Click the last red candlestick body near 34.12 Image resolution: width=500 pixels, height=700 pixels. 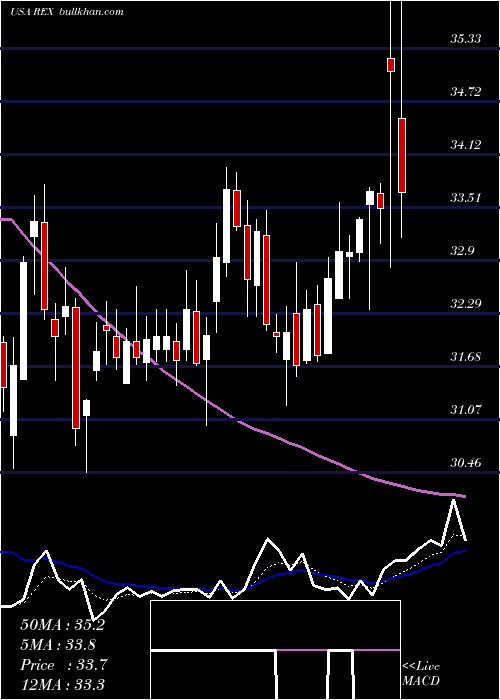click(x=402, y=155)
